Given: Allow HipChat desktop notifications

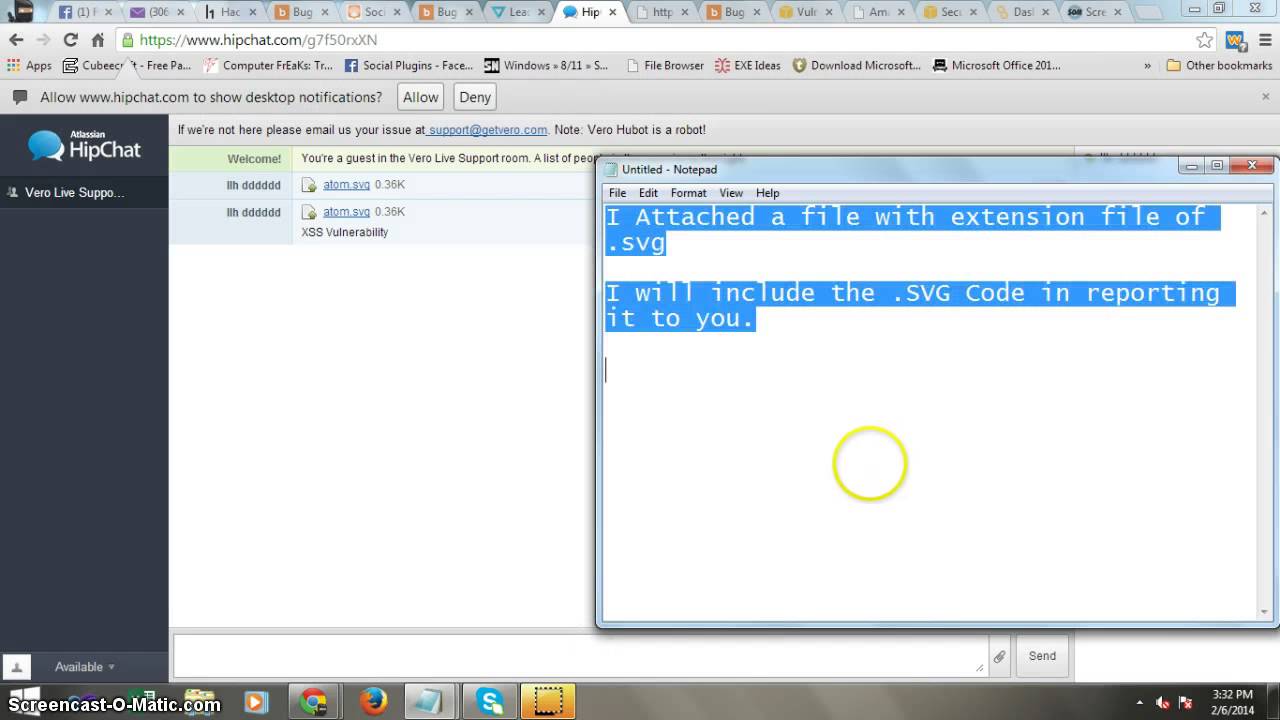Looking at the screenshot, I should (420, 97).
